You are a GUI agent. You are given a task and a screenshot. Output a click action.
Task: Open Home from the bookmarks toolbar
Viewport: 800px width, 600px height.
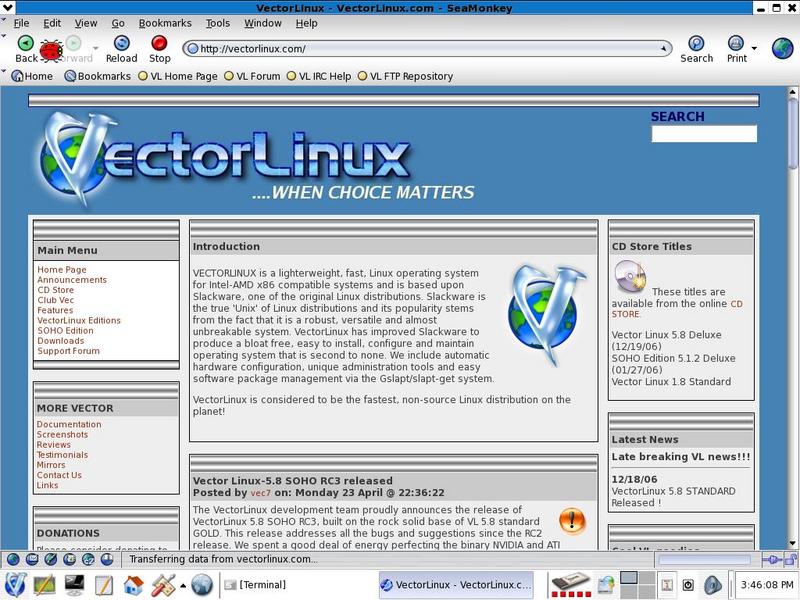click(x=32, y=76)
